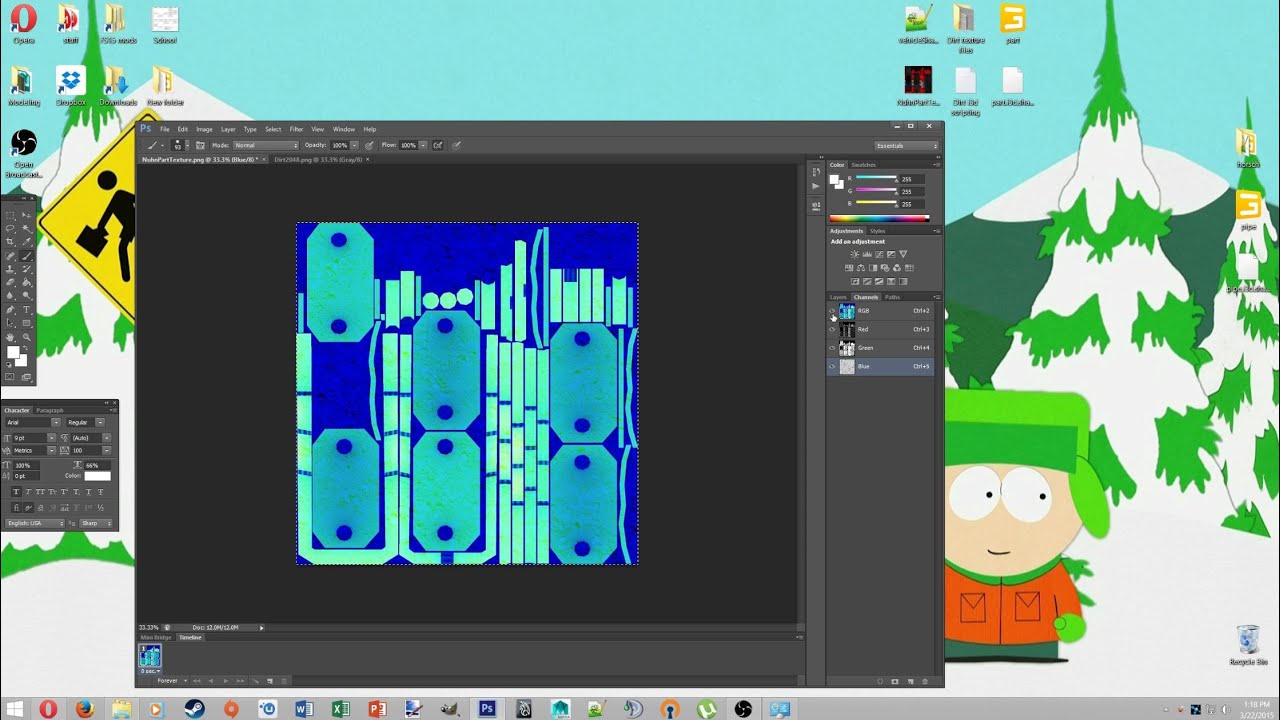Select the Zoom tool
The width and height of the screenshot is (1280, 720).
[x=27, y=338]
